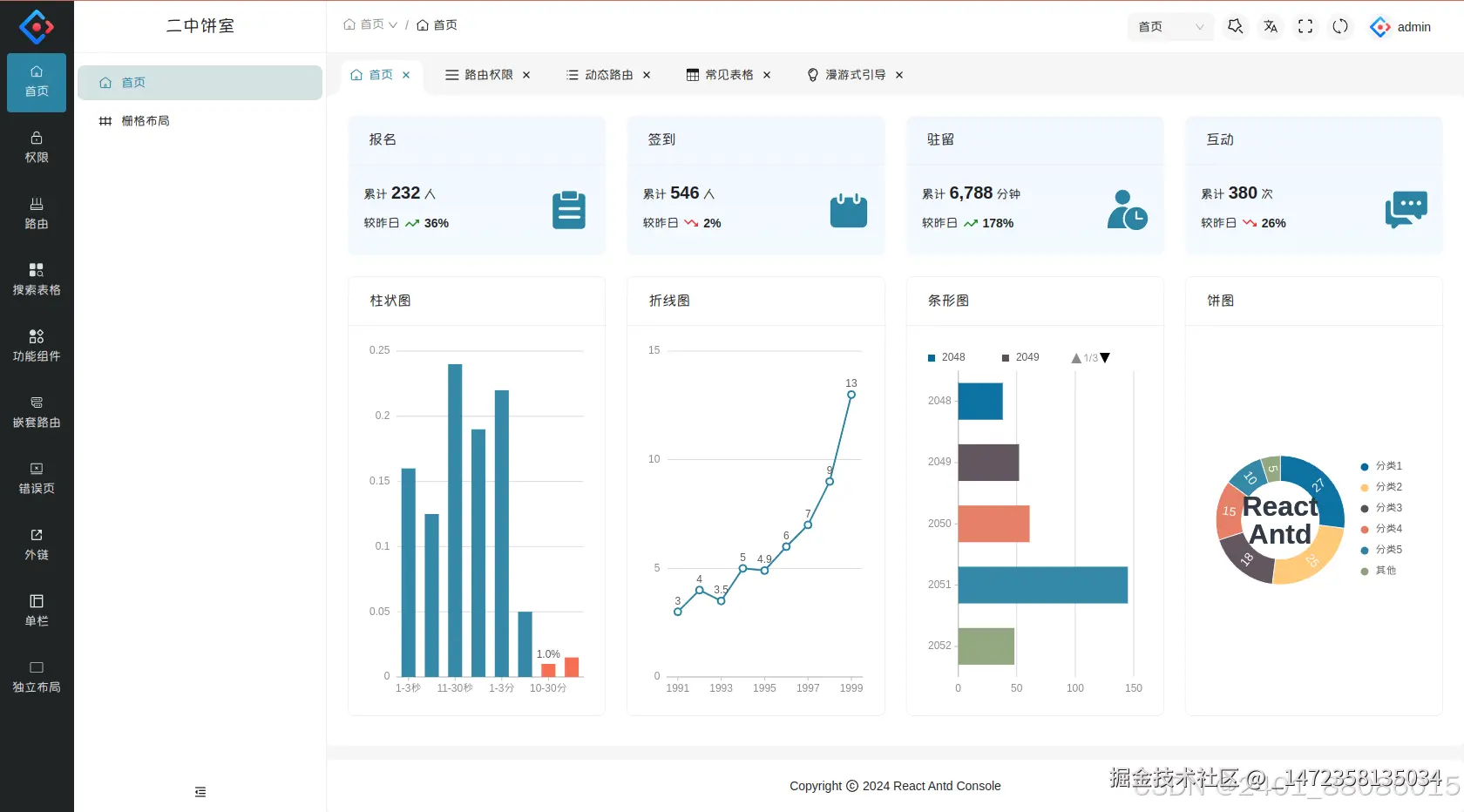
Task: Enter fullscreen mode via header icon
Action: click(1305, 27)
